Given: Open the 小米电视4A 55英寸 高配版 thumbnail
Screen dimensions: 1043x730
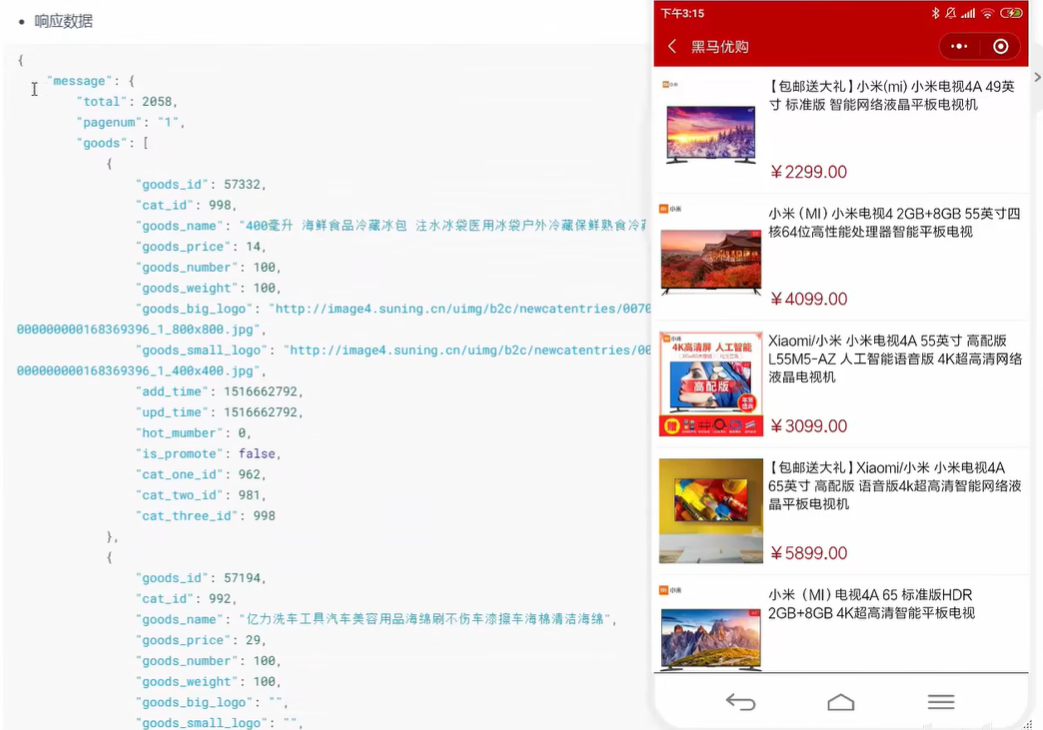Looking at the screenshot, I should coord(710,384).
